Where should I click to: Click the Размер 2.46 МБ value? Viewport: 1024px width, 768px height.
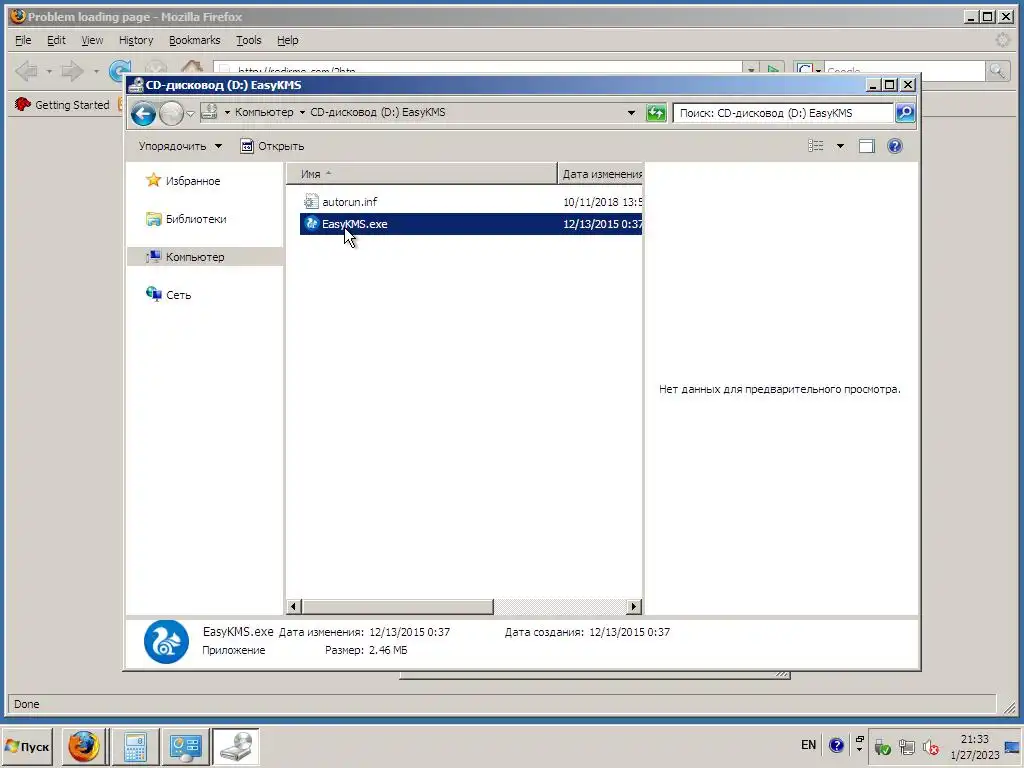pos(388,650)
